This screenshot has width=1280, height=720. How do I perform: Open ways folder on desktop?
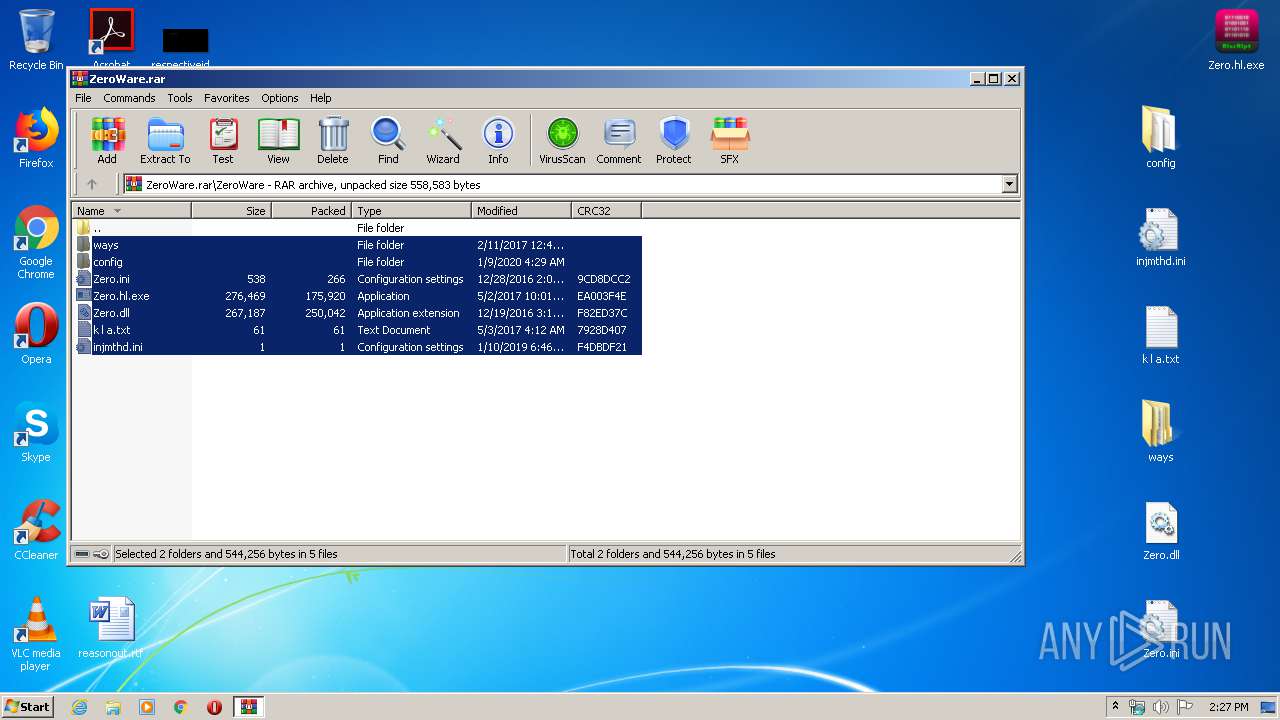(1161, 431)
